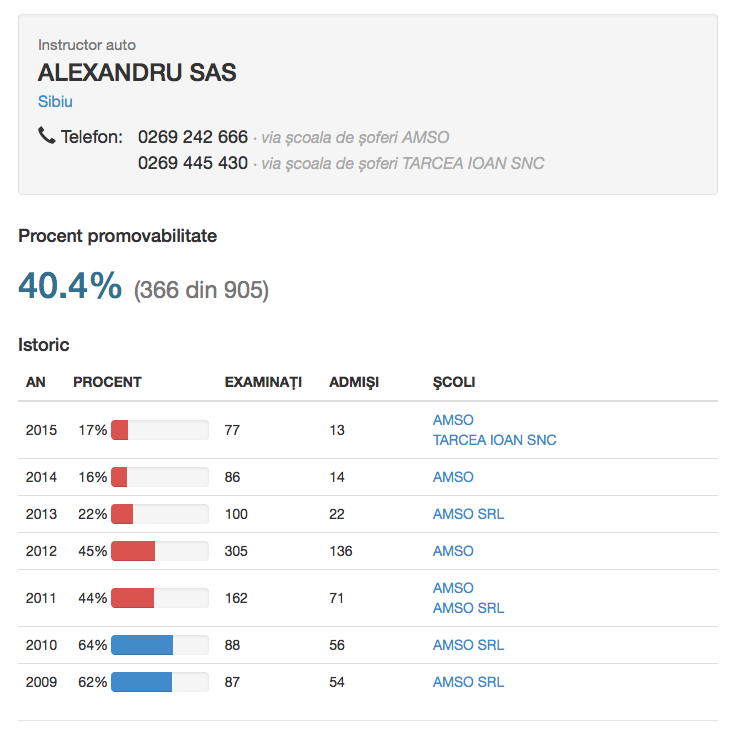
Task: Click phone number 0269 242 666
Action: pyautogui.click(x=192, y=137)
